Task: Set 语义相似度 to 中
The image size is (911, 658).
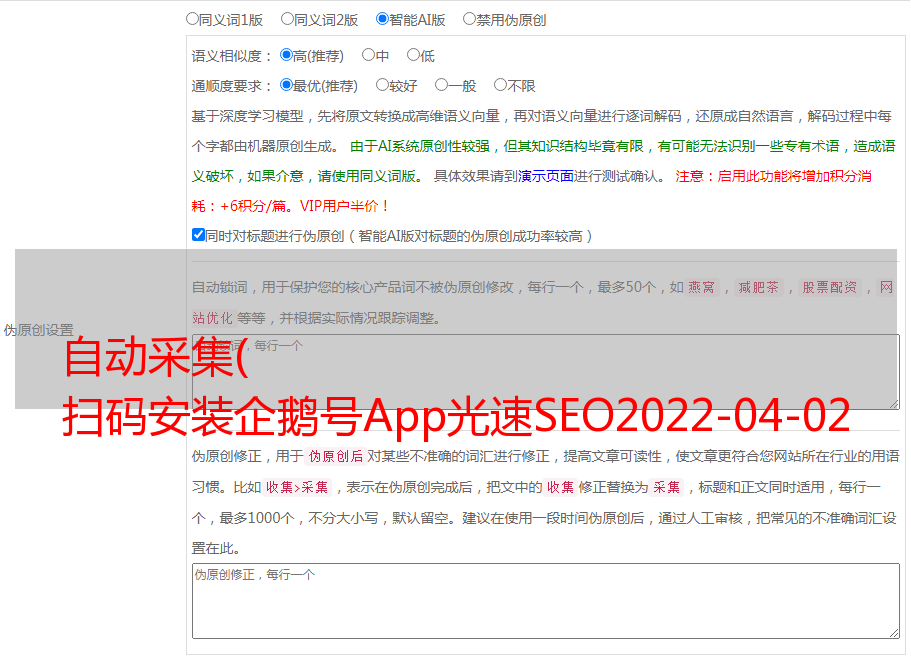Action: 368,55
